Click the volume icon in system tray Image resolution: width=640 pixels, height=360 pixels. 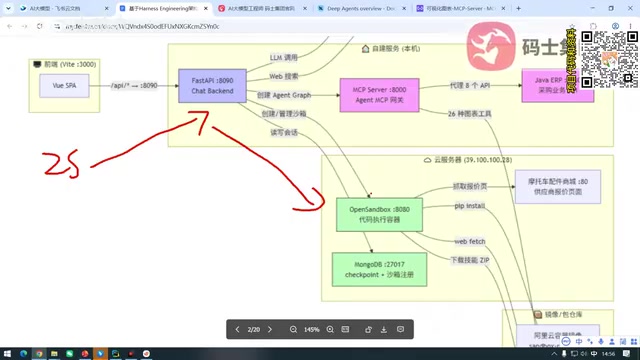[x=584, y=353]
